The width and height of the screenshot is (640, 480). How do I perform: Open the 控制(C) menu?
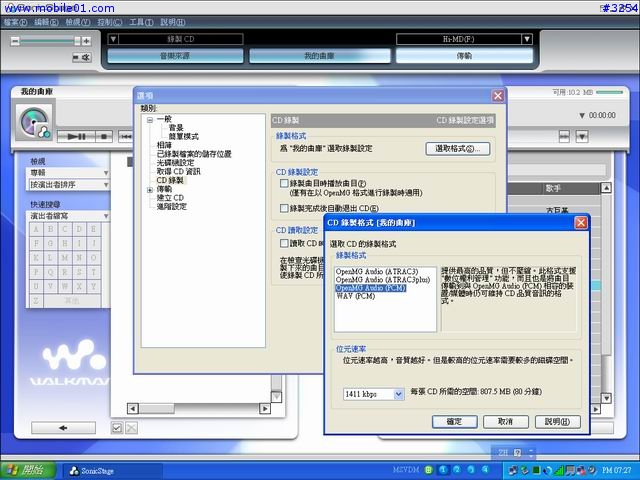pos(109,22)
